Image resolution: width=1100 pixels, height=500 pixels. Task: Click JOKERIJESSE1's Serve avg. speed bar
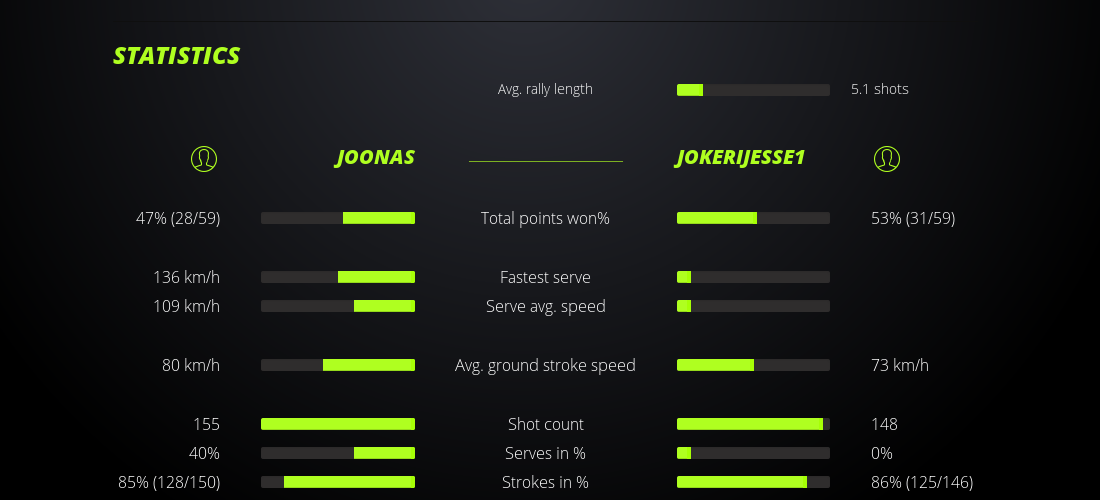753,306
